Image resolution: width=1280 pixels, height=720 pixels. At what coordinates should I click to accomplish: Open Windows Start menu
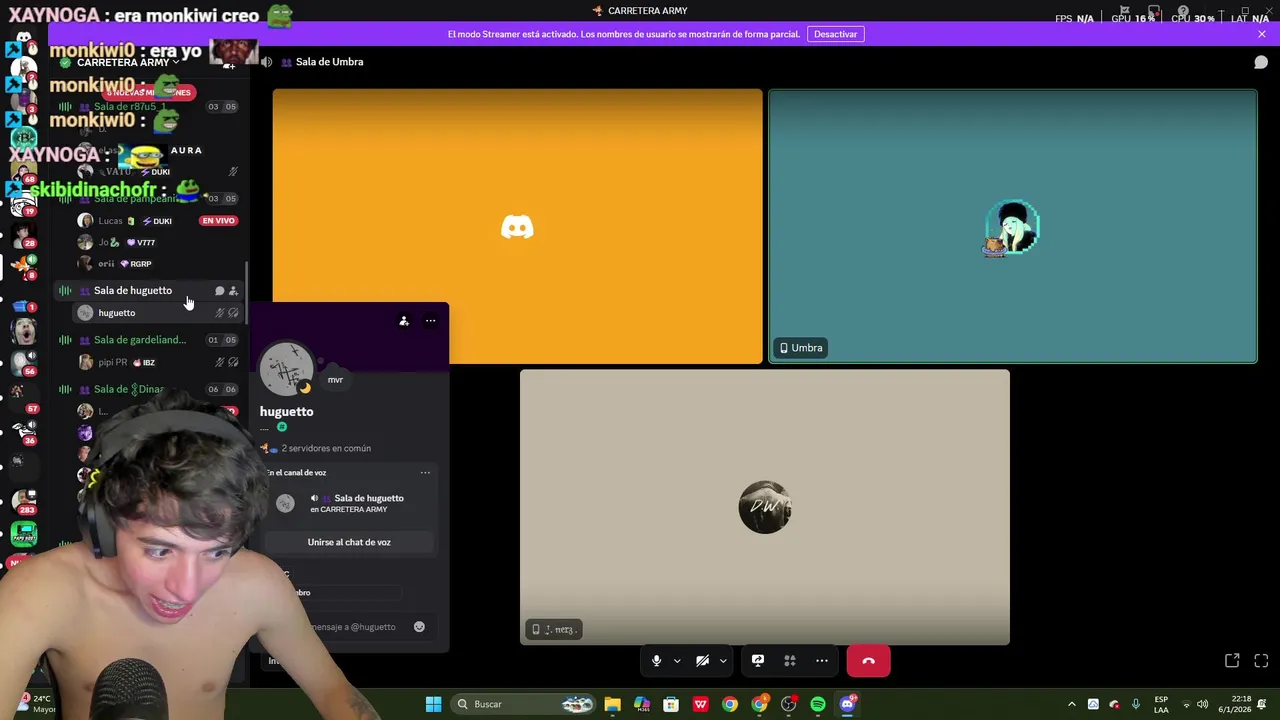pos(433,704)
